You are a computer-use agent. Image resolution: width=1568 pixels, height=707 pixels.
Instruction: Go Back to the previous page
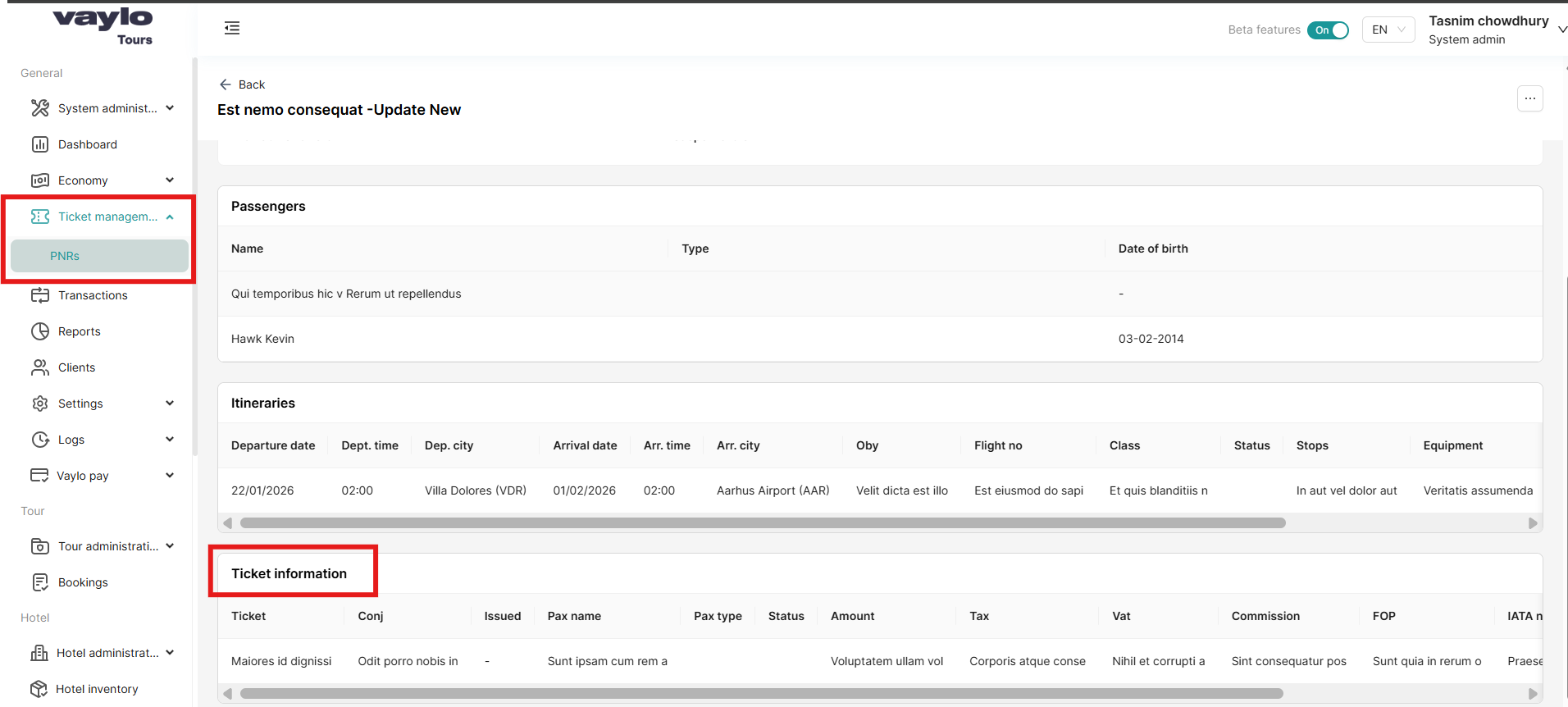243,84
